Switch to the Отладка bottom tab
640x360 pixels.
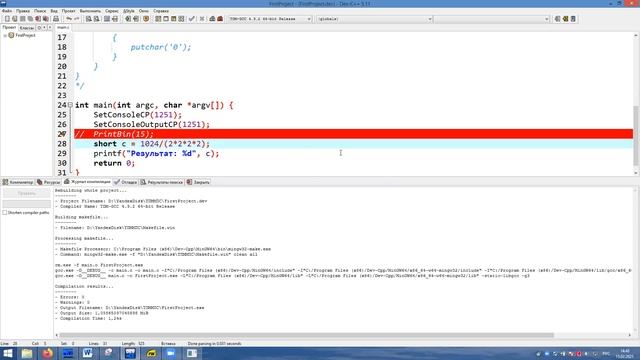(126, 182)
